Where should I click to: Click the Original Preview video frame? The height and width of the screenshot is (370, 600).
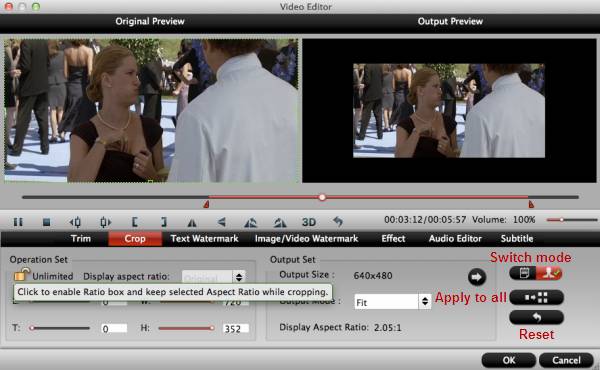tap(151, 110)
